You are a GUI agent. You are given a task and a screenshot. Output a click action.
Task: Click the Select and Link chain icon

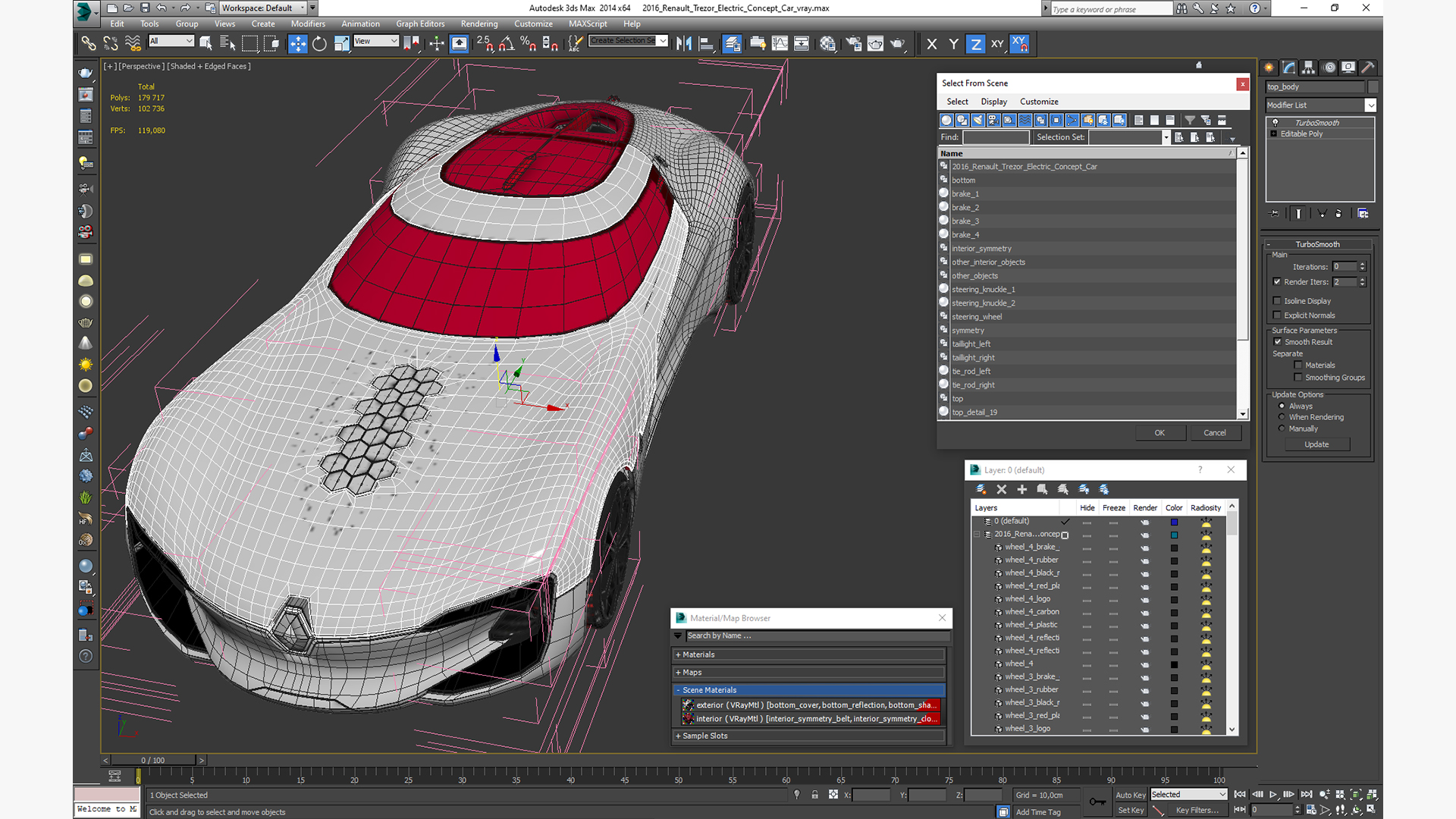coord(89,44)
